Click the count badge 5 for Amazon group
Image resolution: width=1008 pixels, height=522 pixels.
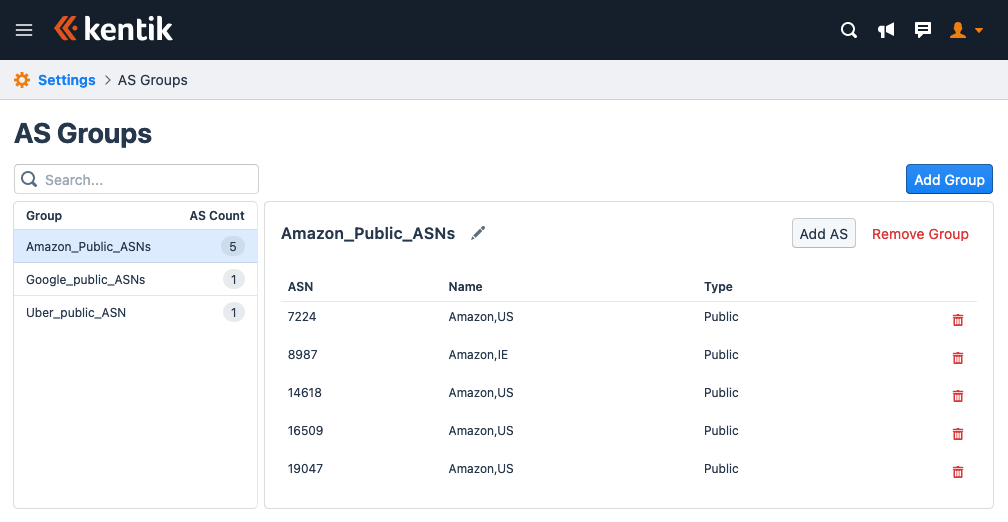(233, 246)
